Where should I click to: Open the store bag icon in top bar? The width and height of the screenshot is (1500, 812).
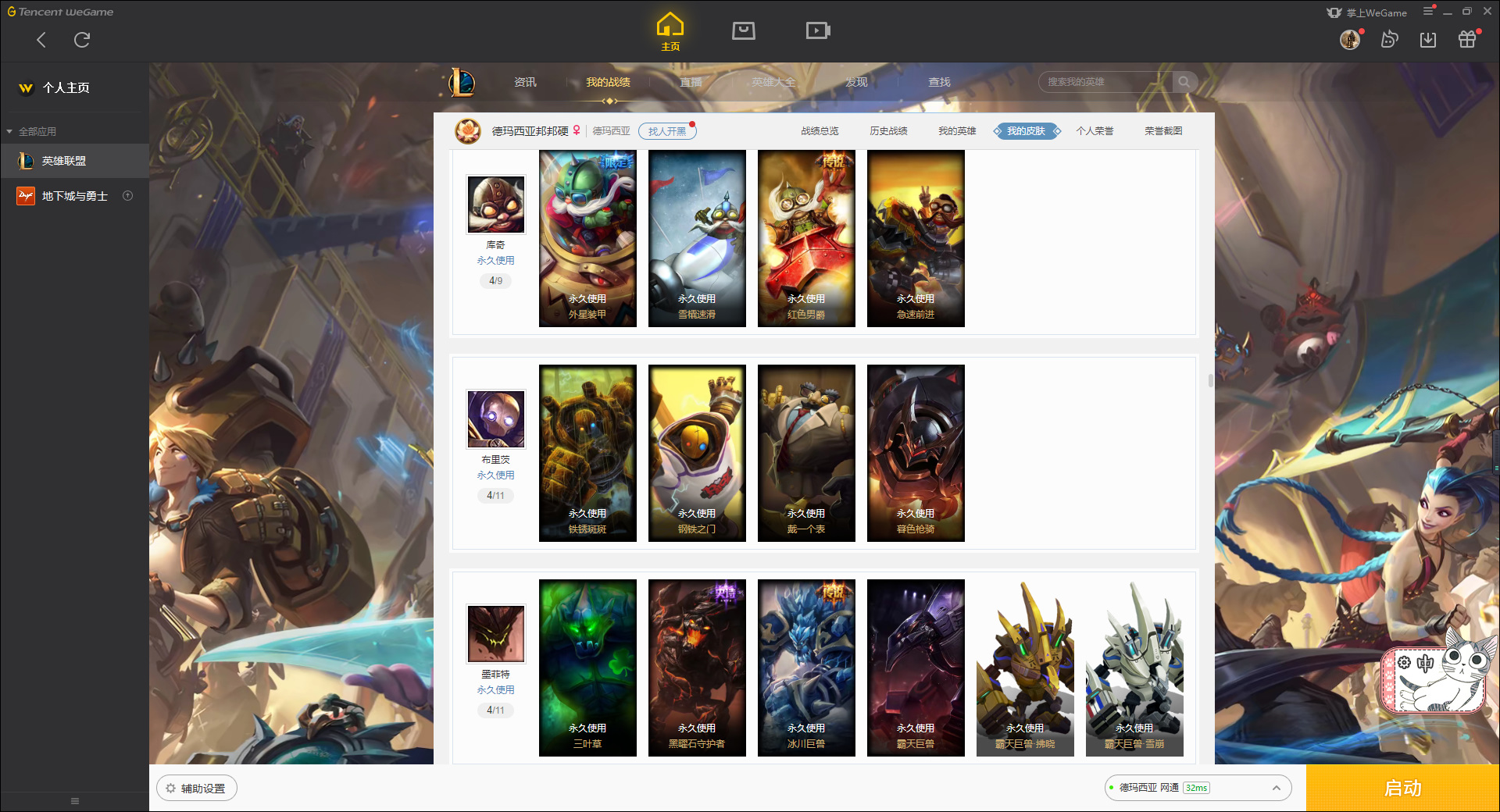click(744, 30)
